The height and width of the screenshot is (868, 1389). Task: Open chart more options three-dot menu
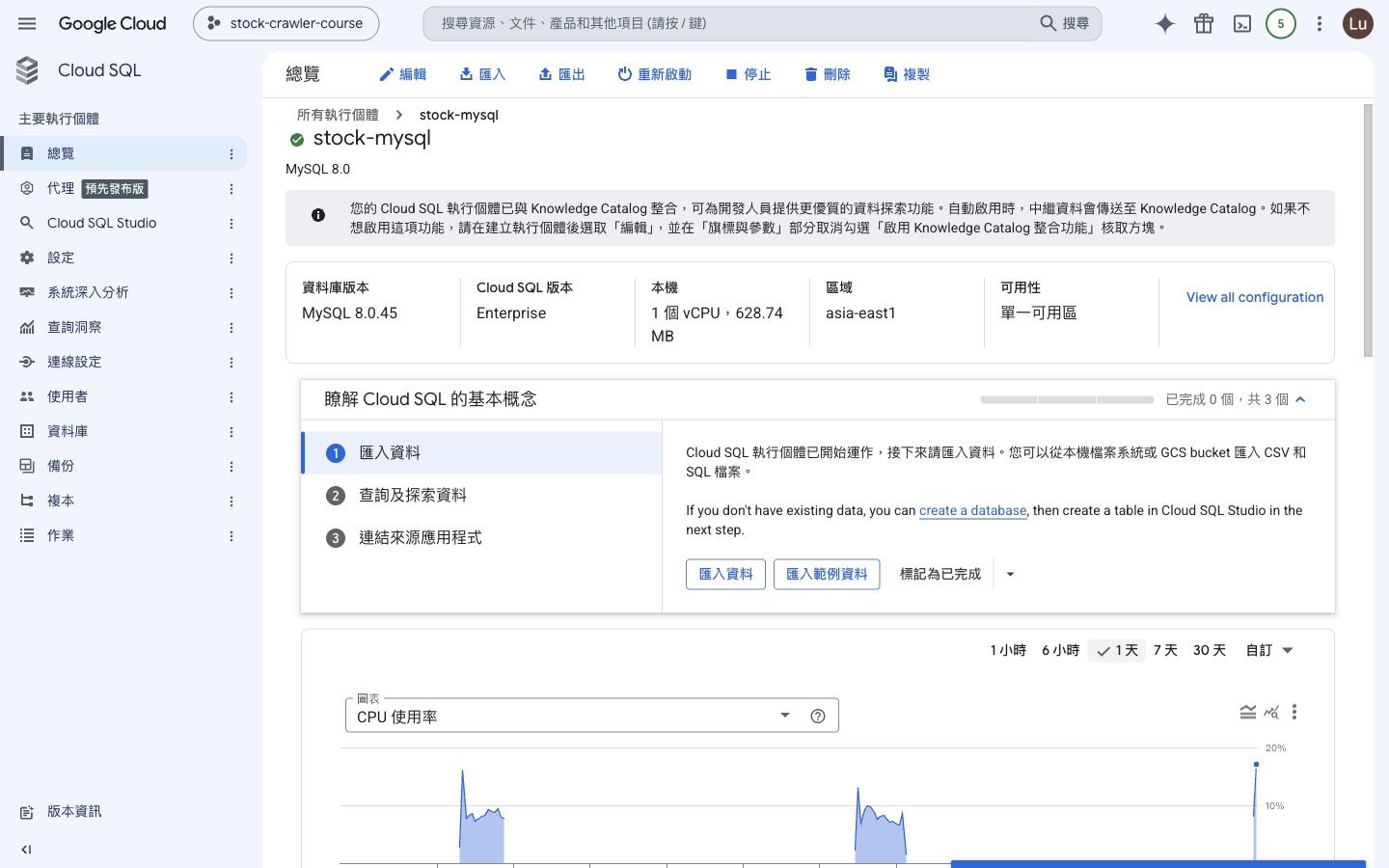point(1294,712)
